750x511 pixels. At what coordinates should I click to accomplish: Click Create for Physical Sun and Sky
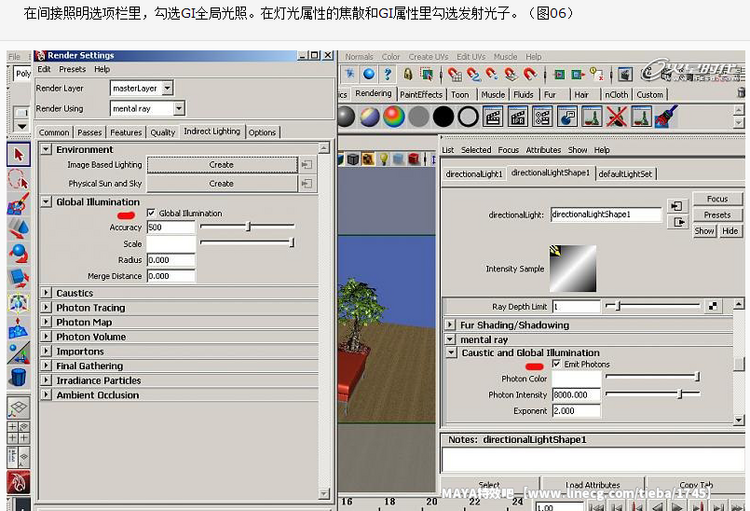click(x=221, y=184)
